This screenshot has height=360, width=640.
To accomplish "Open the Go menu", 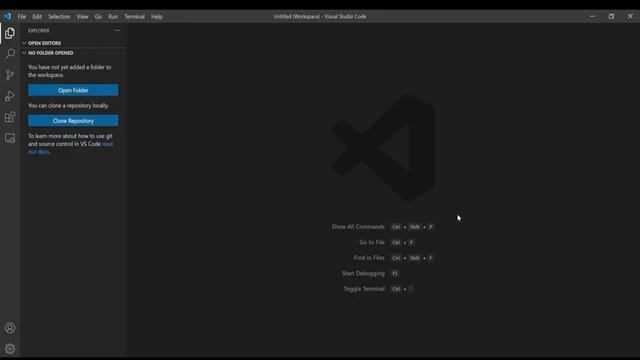I will tap(98, 17).
